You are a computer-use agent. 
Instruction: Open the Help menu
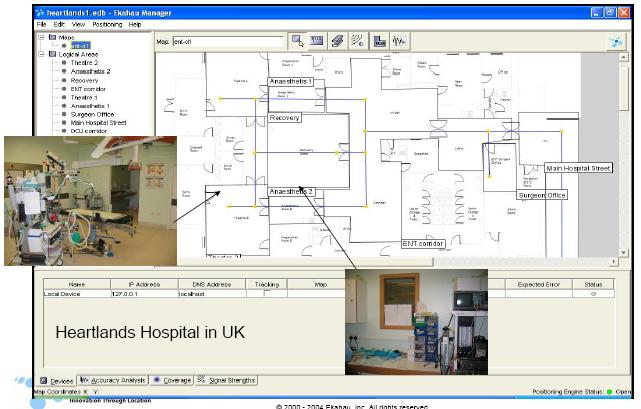[x=135, y=25]
